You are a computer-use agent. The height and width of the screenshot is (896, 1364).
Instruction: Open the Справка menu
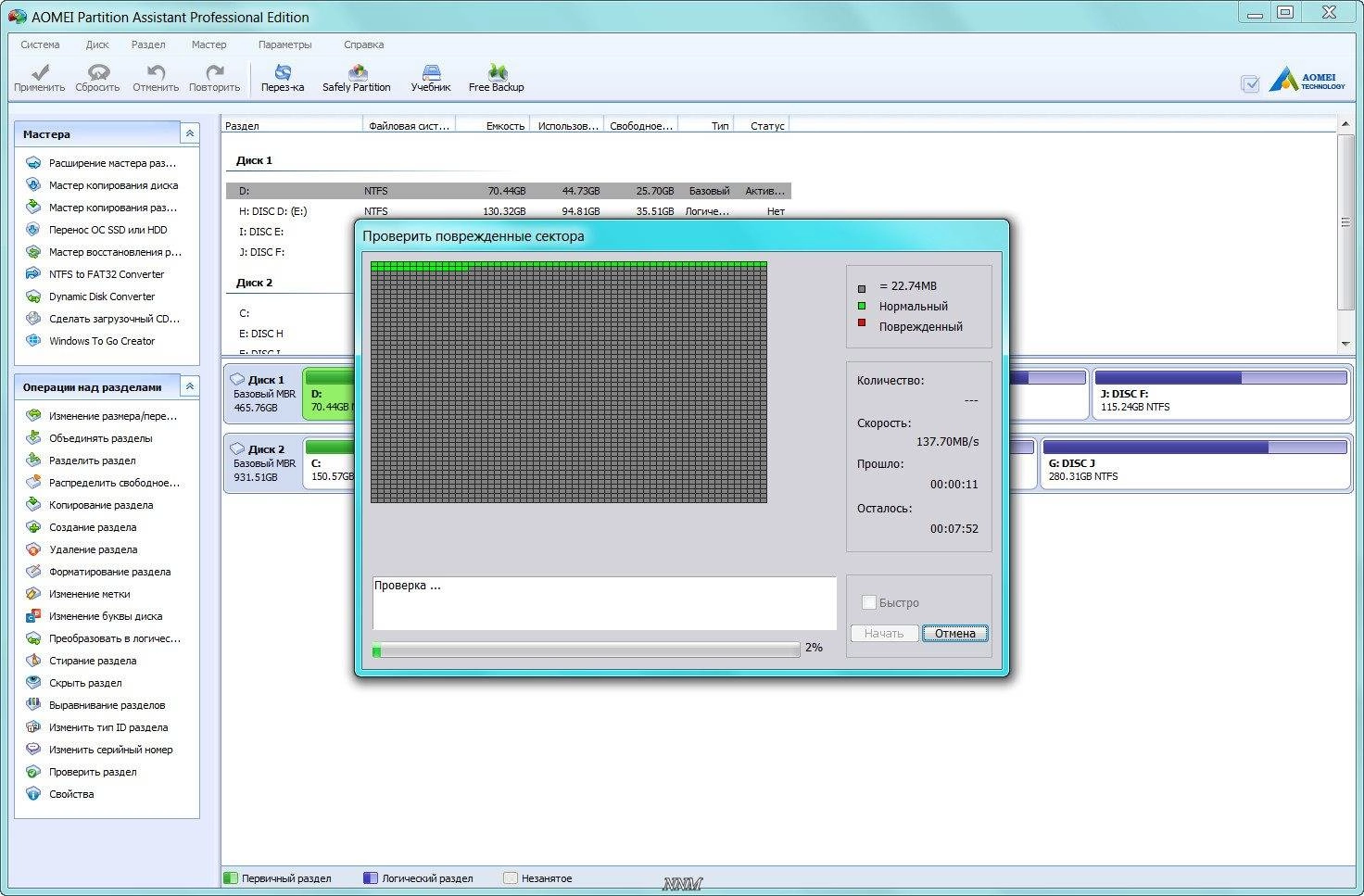[x=363, y=44]
